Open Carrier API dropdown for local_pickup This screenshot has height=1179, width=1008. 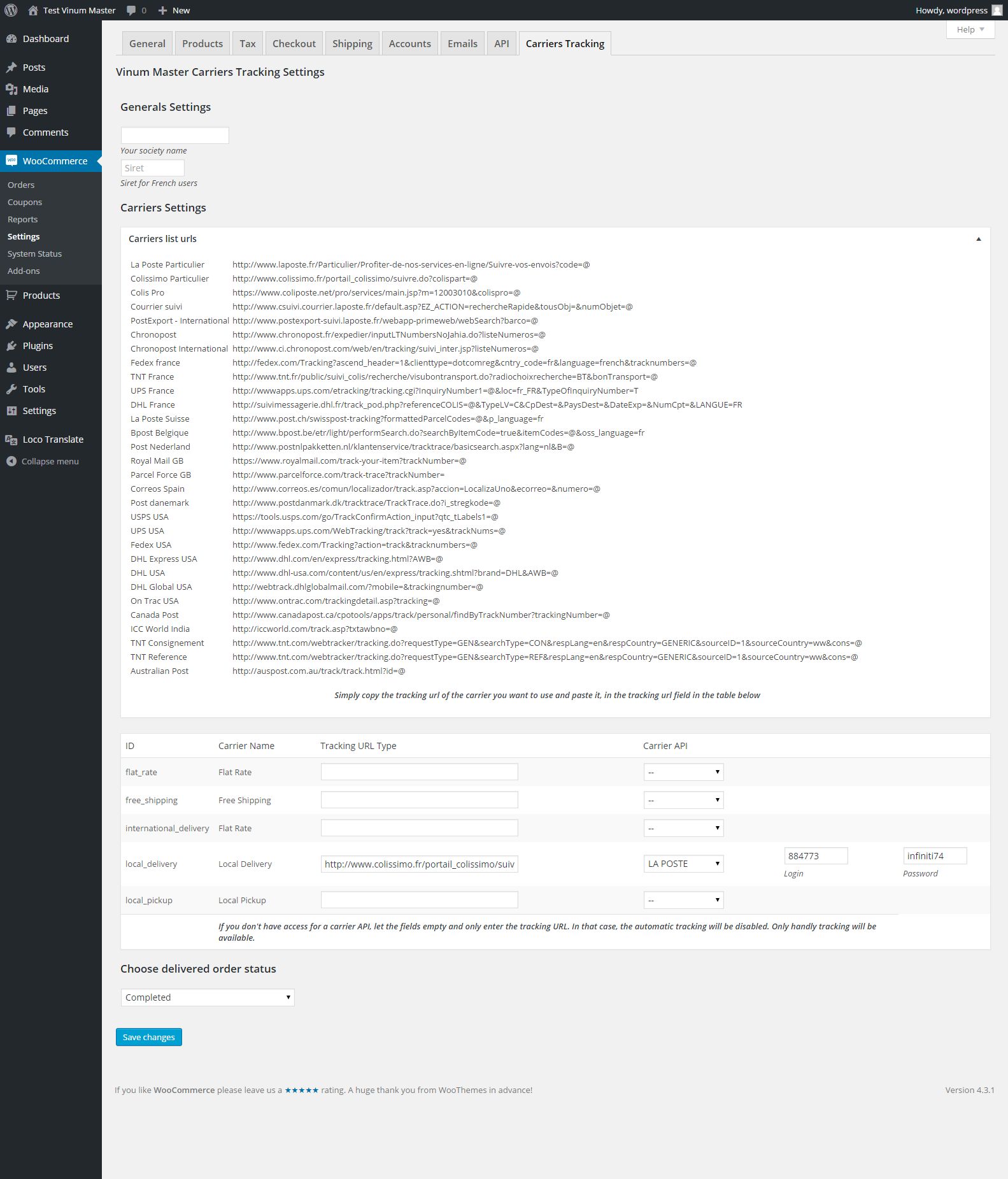pyautogui.click(x=684, y=900)
